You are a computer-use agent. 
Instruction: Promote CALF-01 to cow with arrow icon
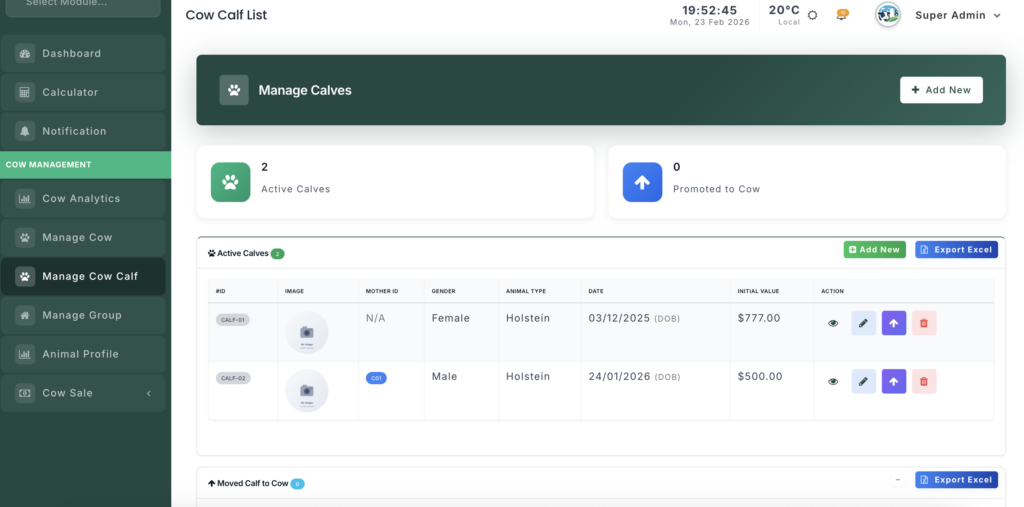894,323
